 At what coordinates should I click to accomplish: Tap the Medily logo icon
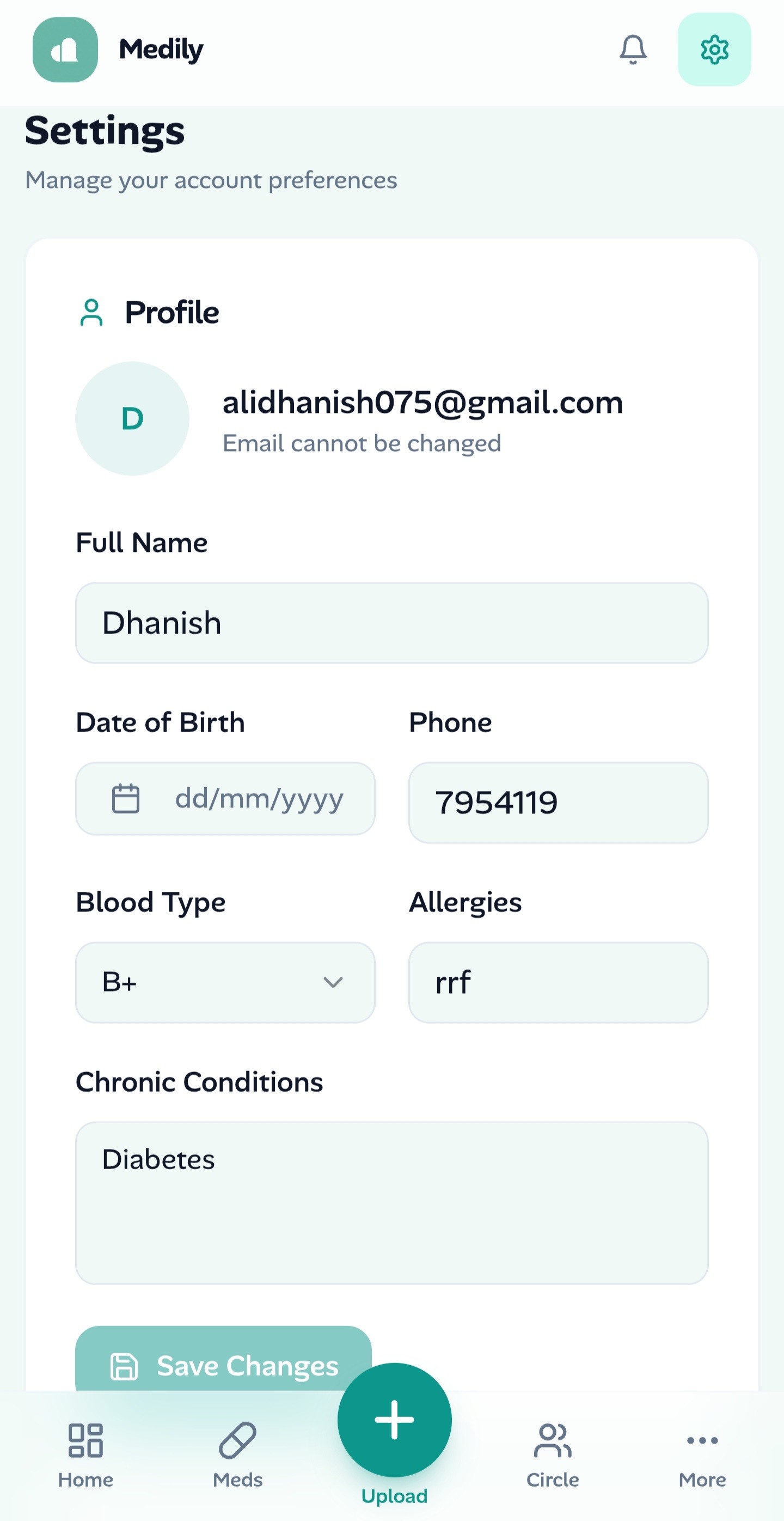65,50
